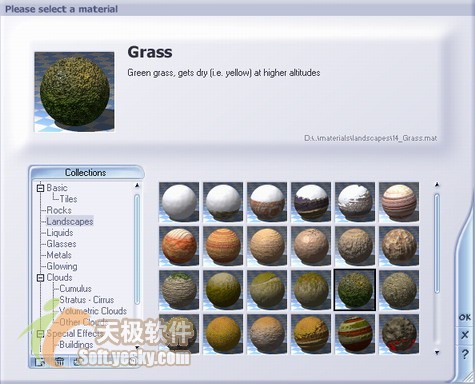The height and width of the screenshot is (384, 475).
Task: Collapse the Basic collection node
Action: pos(40,188)
